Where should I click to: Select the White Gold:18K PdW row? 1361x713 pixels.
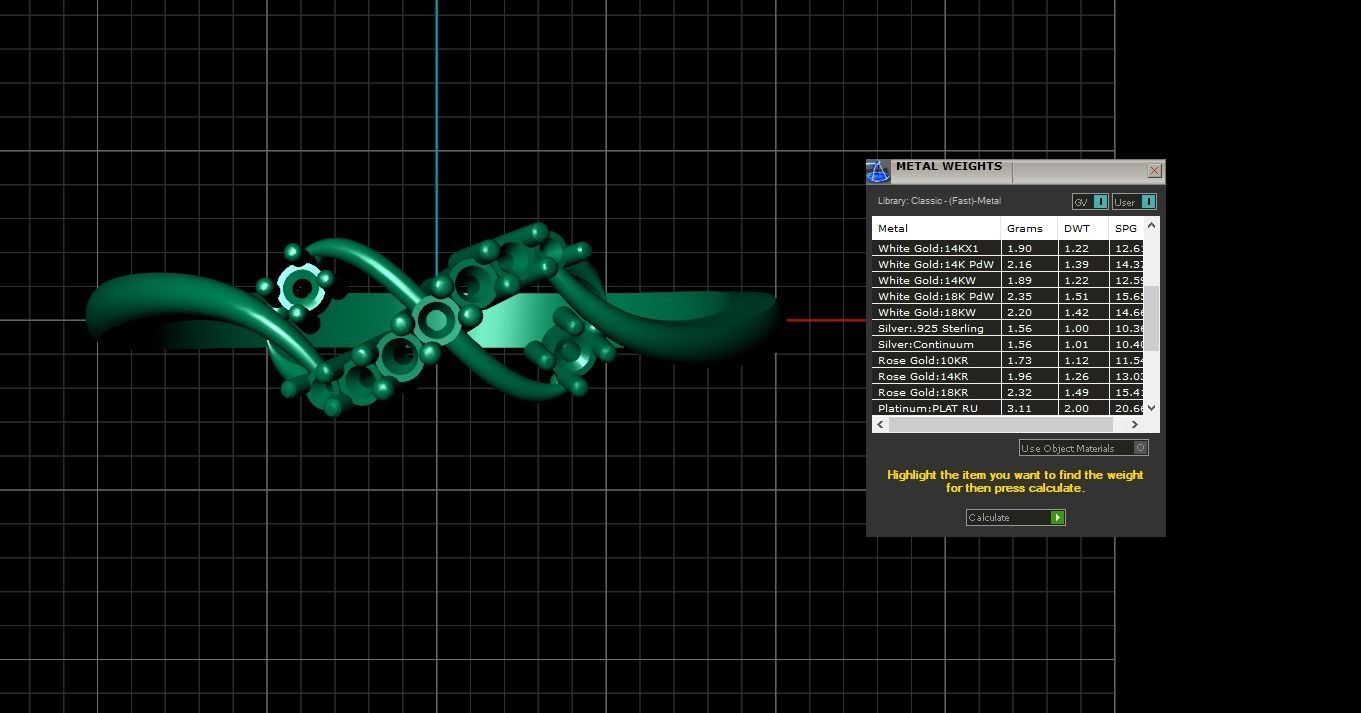click(1008, 296)
